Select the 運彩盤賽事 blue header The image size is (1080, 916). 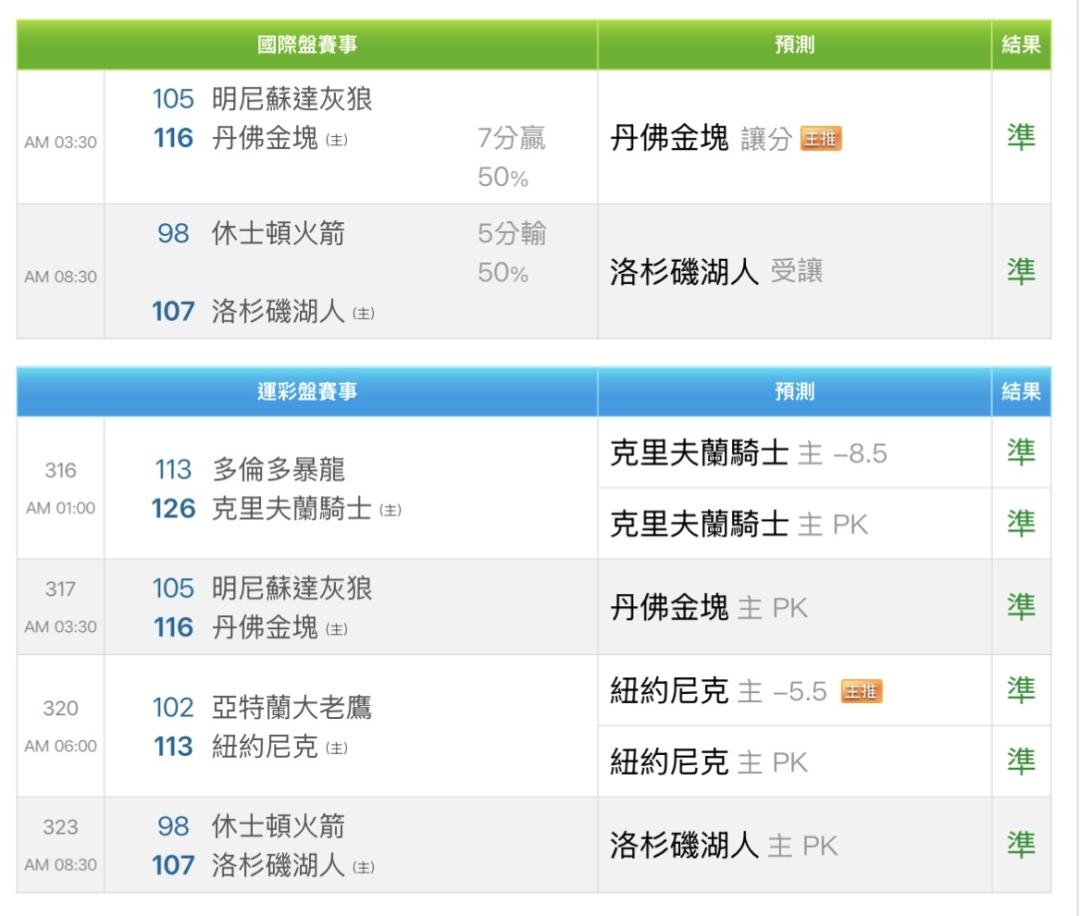click(307, 392)
